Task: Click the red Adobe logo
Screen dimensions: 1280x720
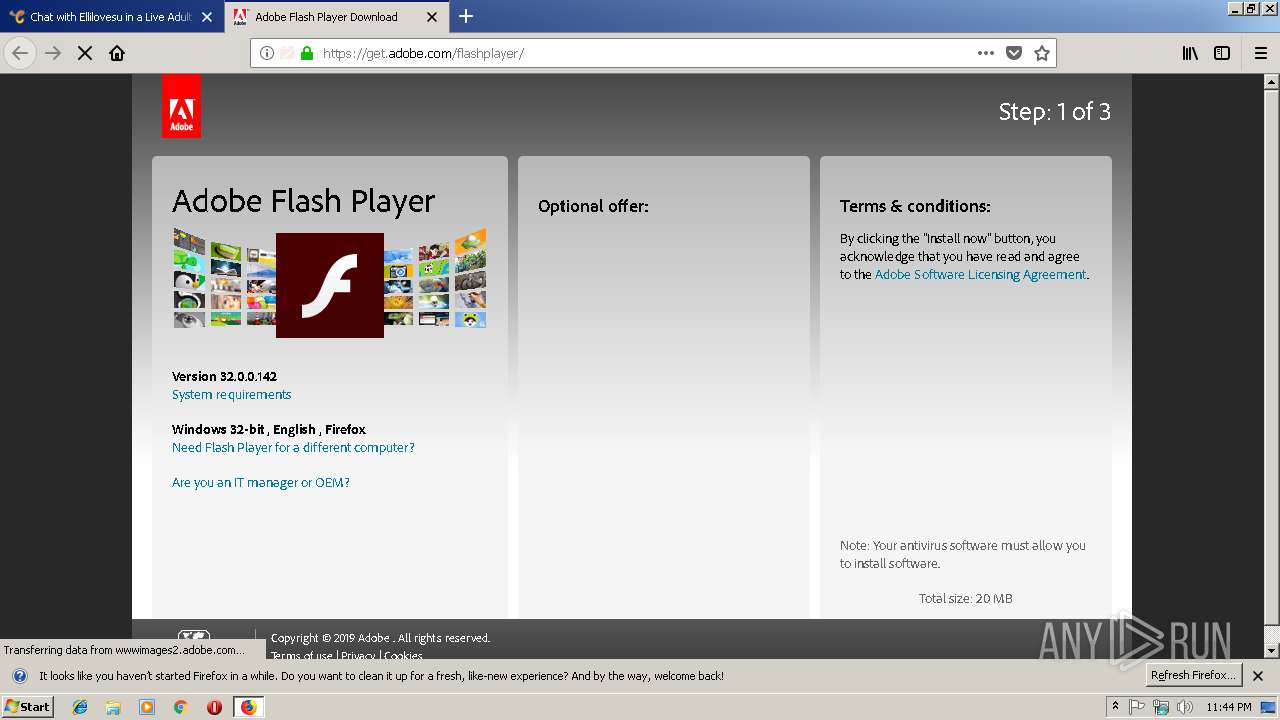Action: [x=181, y=105]
